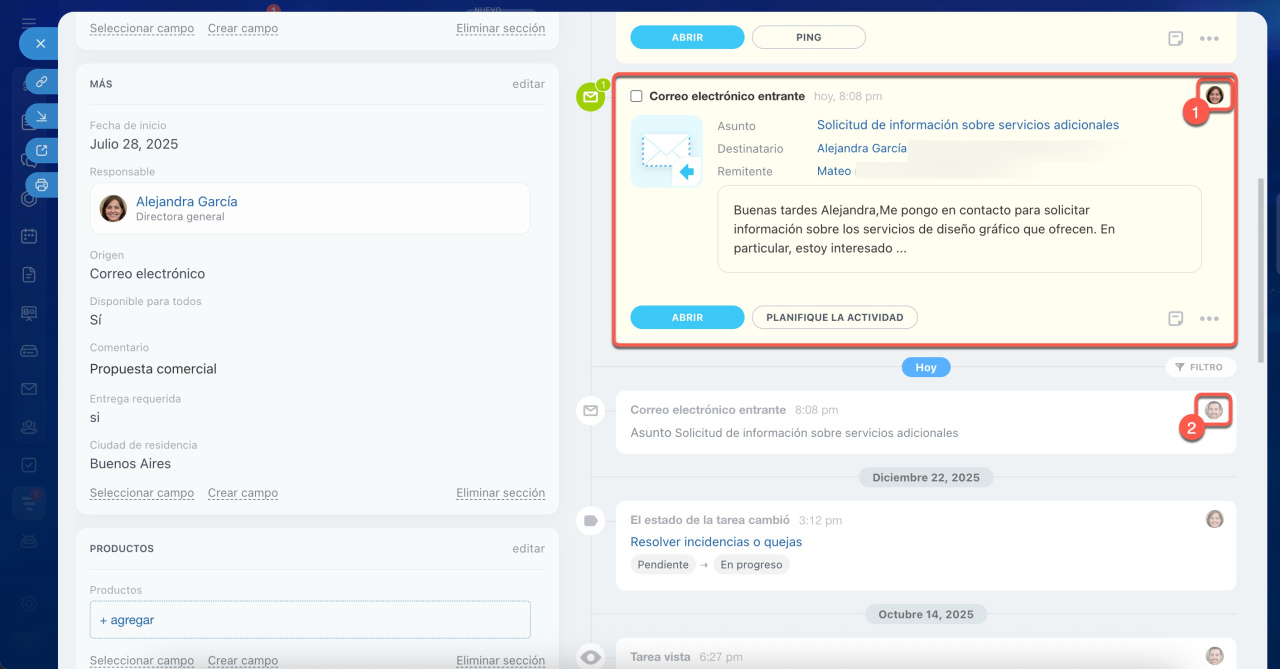Open the Filtro timeline filter
1280x669 pixels.
[x=1200, y=367]
